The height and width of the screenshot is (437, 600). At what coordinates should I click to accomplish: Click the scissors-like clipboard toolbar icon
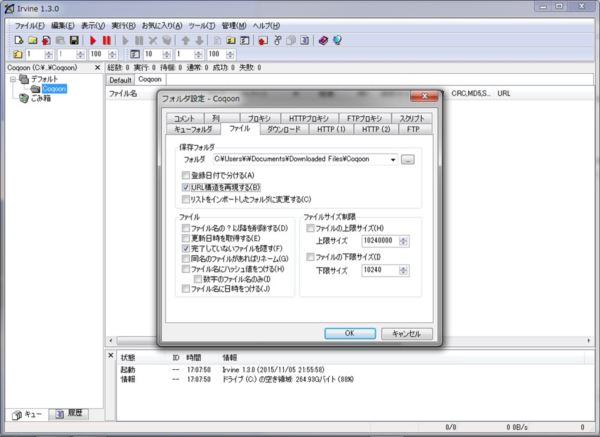277,40
